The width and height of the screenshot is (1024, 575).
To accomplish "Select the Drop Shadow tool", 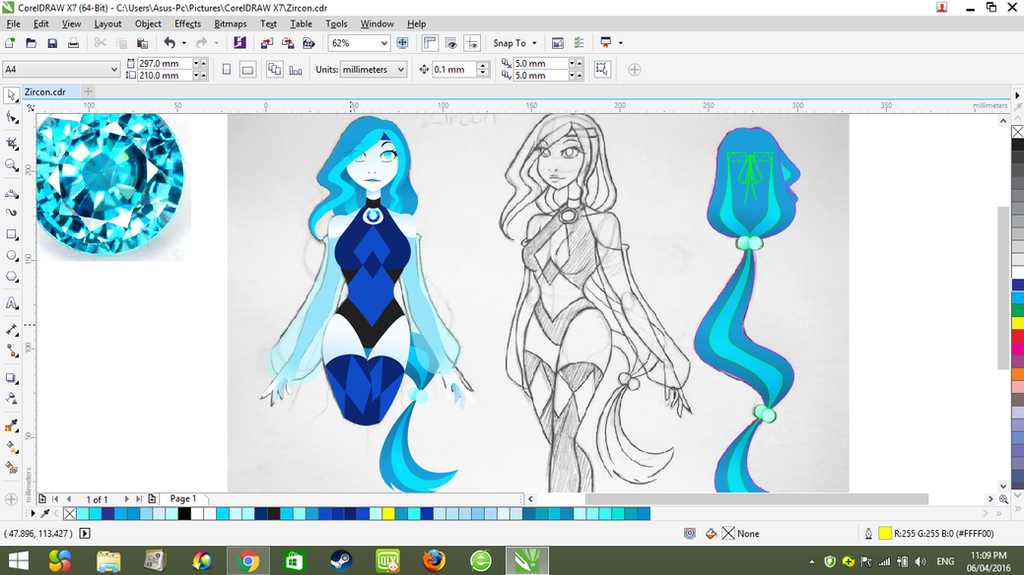I will [11, 378].
